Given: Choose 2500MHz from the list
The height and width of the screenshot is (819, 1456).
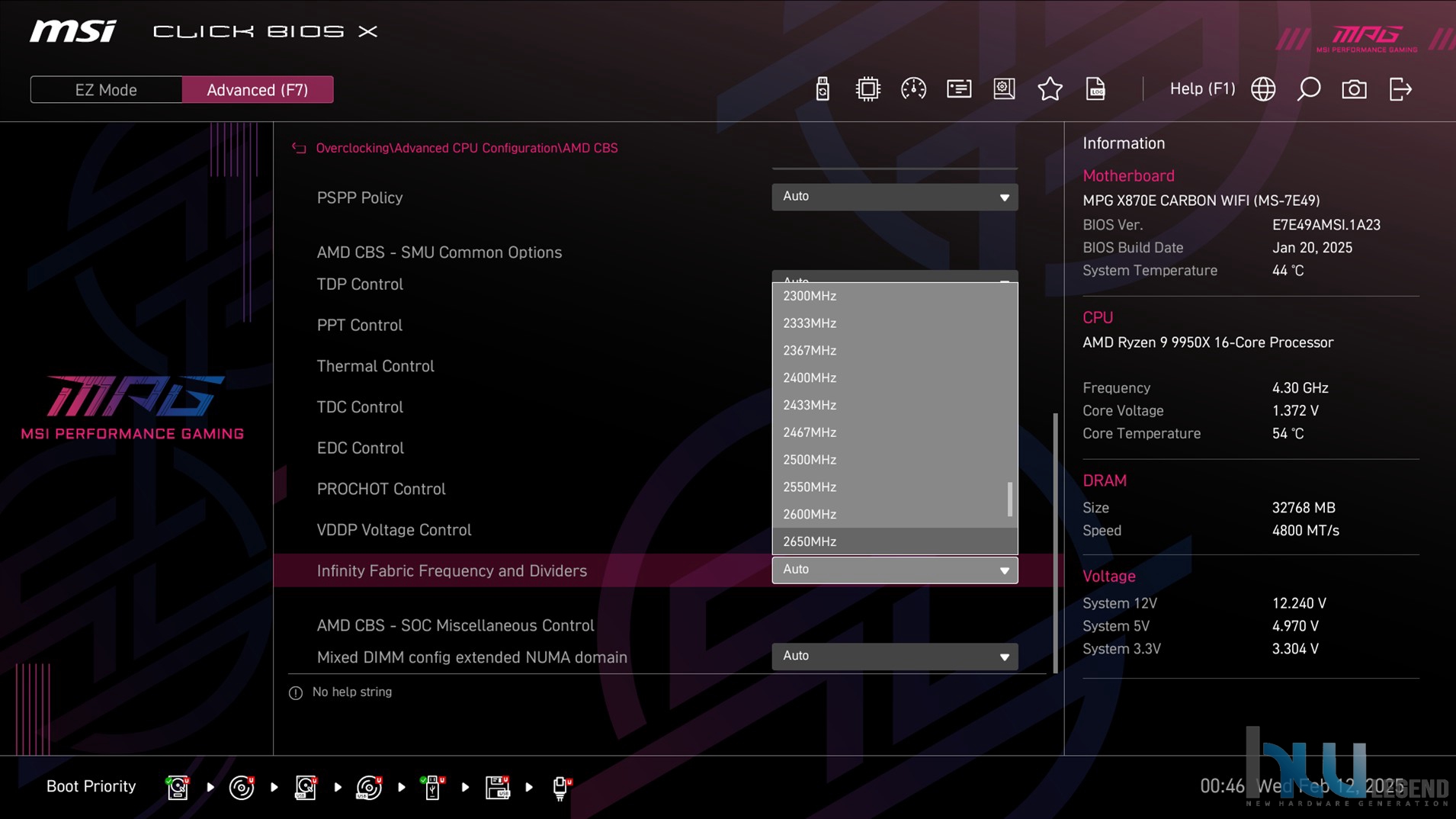Looking at the screenshot, I should coord(894,460).
